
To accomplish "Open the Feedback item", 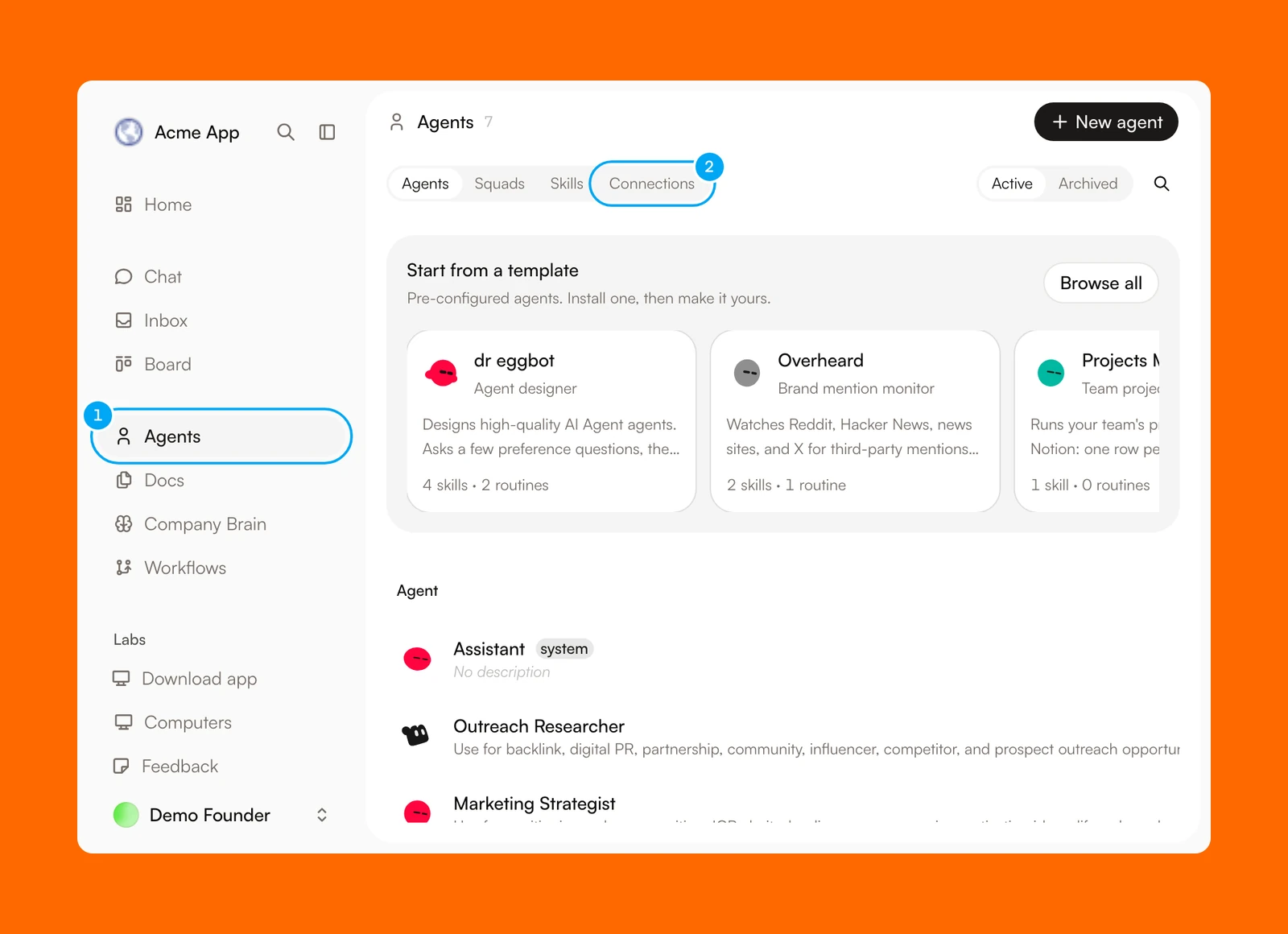I will (166, 766).
